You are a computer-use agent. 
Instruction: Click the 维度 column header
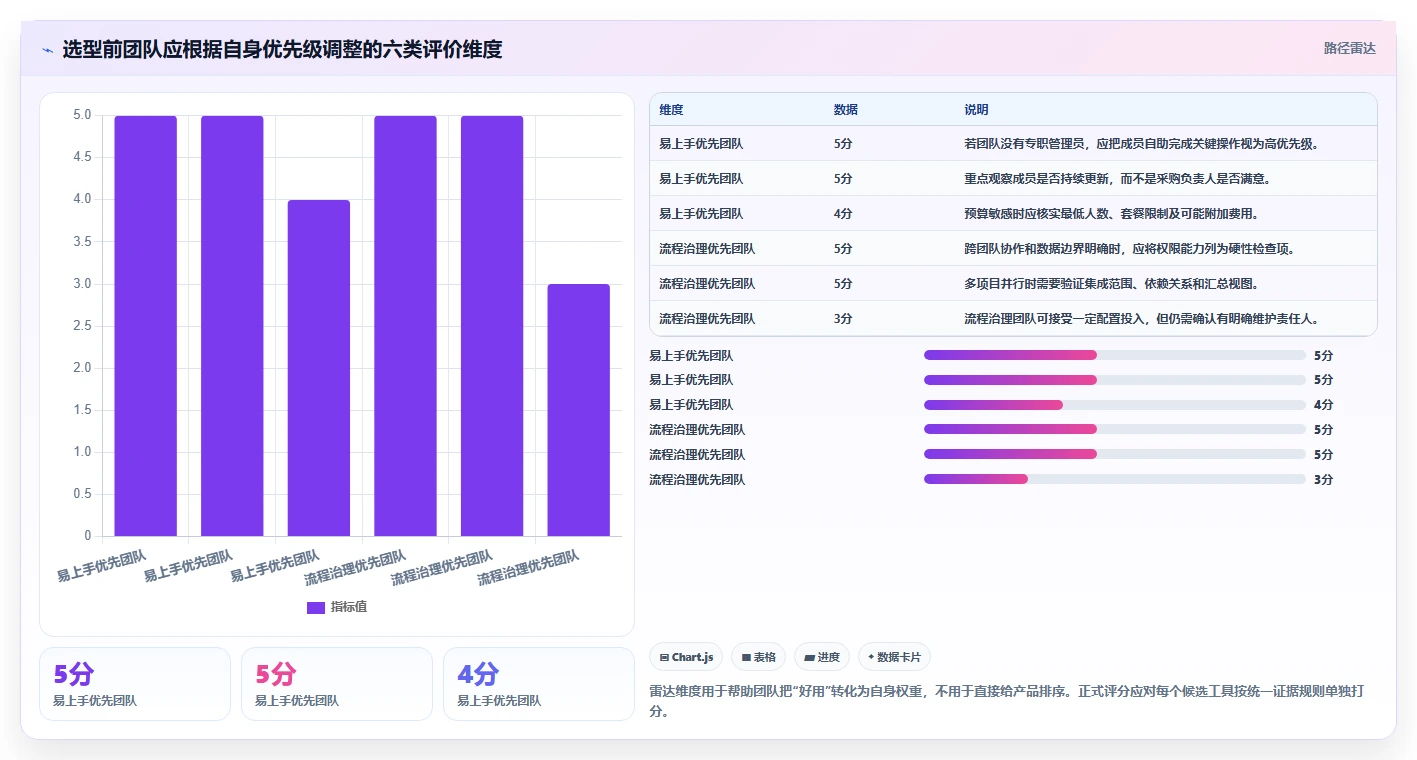(x=671, y=110)
